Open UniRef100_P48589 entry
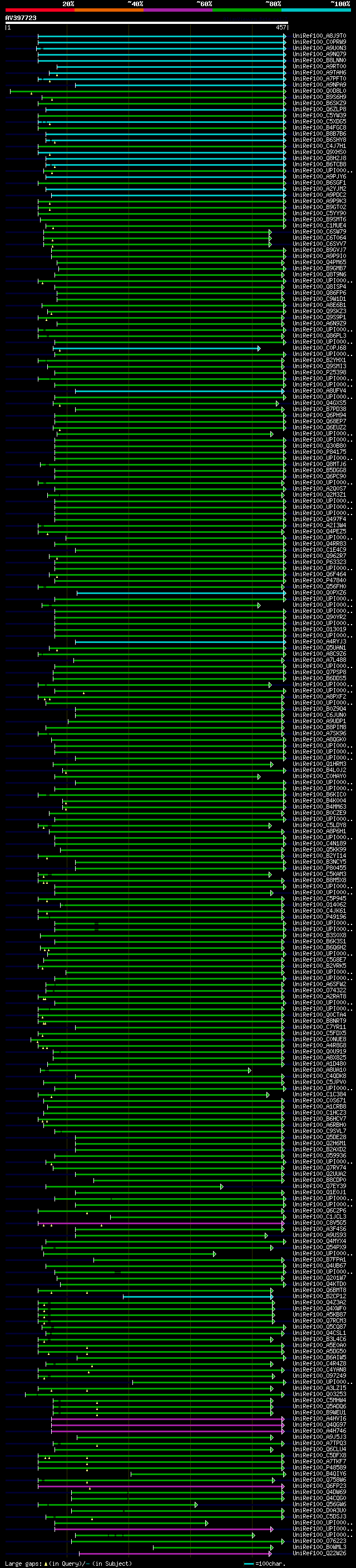 point(319,1467)
